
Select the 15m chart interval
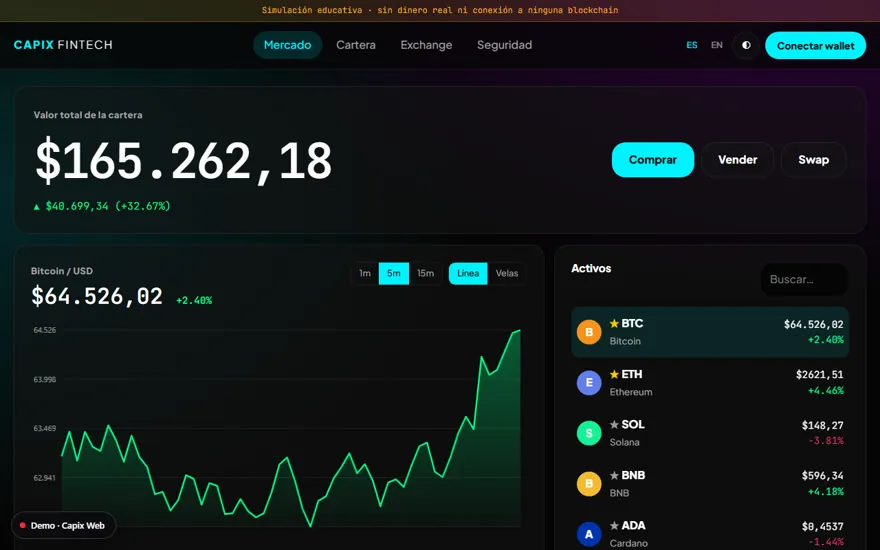(425, 273)
